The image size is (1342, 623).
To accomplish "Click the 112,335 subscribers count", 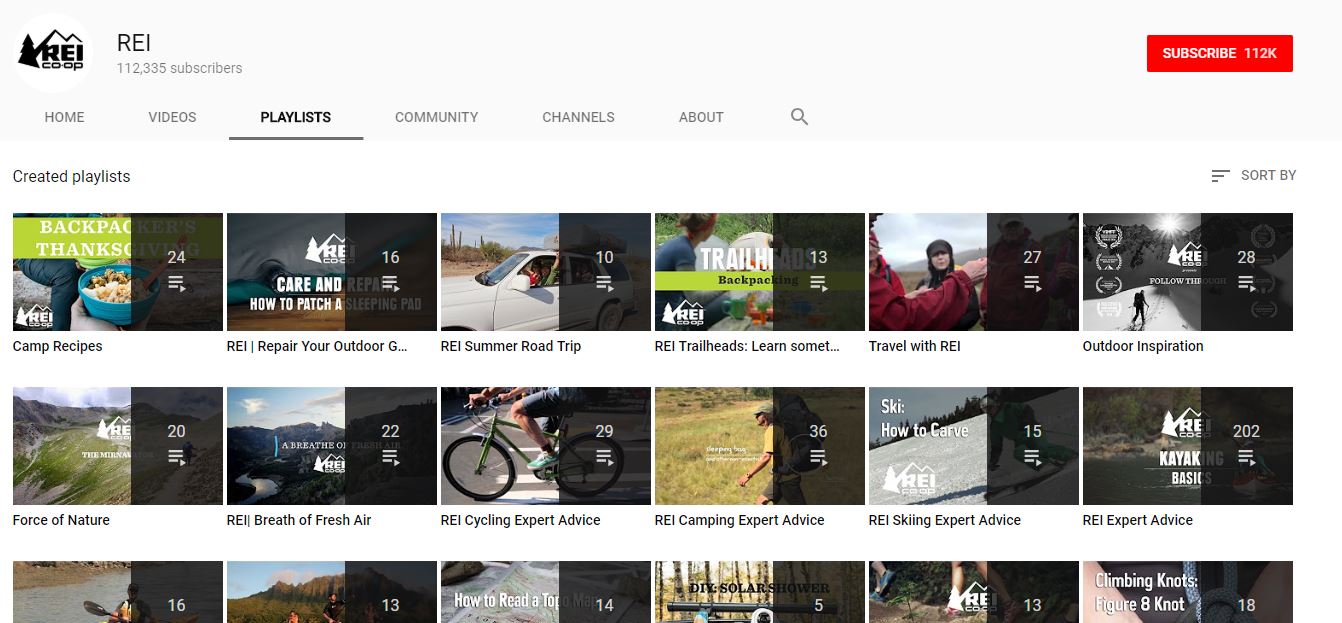I will click(179, 69).
